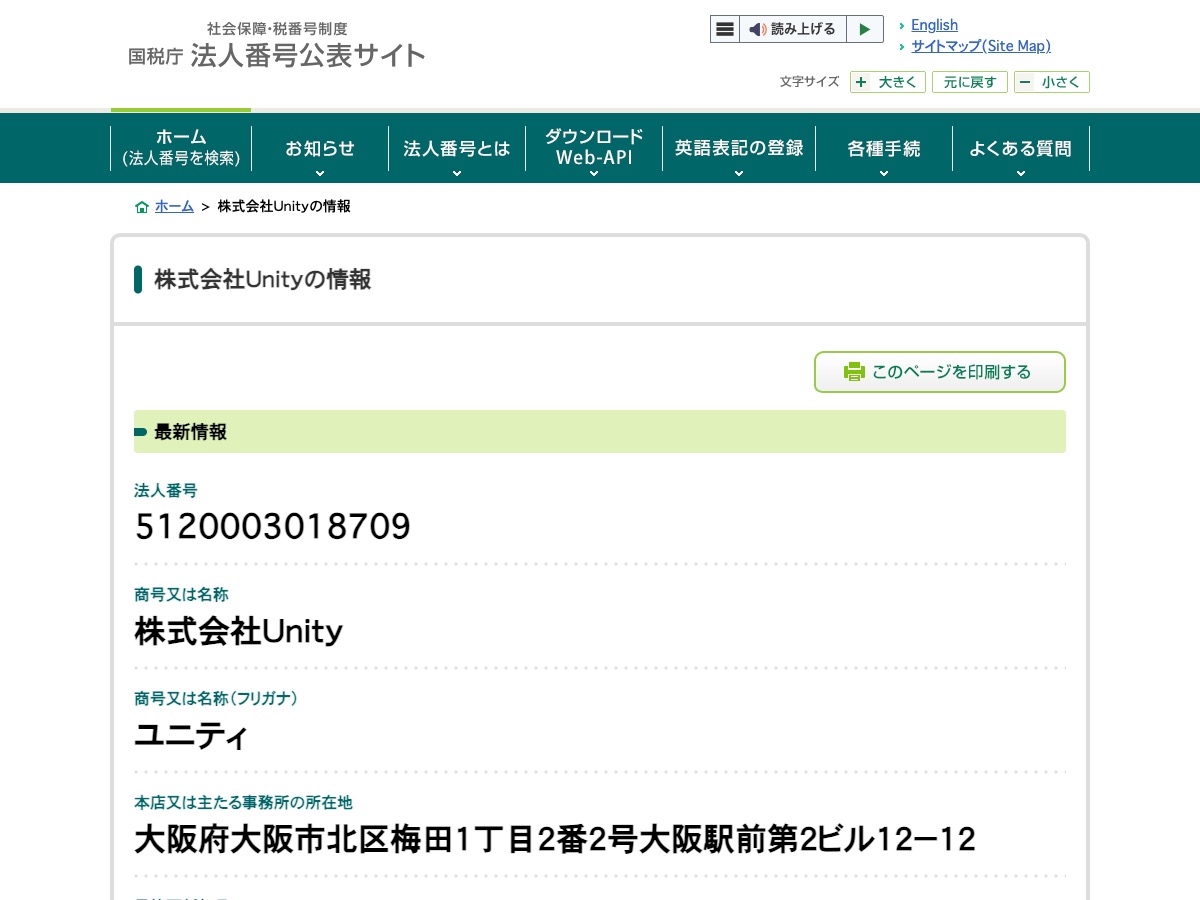Open サイトマップ(Site Map) link
The width and height of the screenshot is (1200, 900).
(981, 46)
